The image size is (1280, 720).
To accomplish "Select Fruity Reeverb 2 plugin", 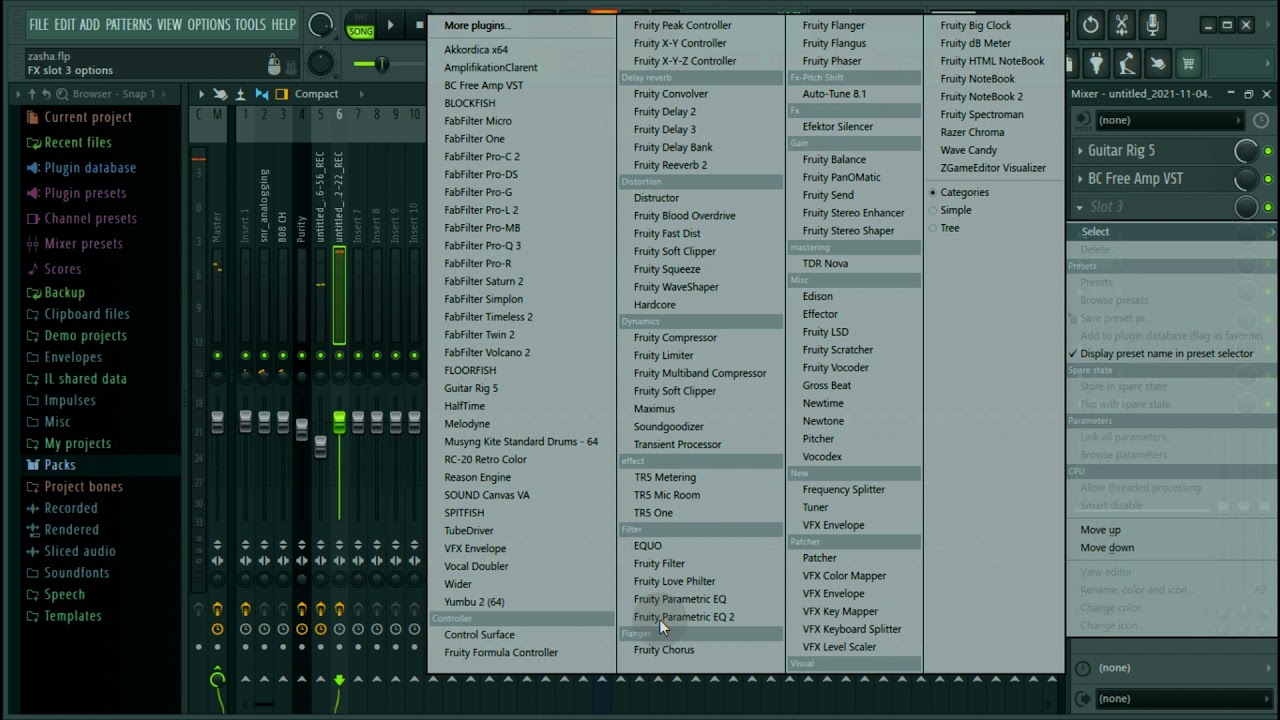I will [x=670, y=165].
